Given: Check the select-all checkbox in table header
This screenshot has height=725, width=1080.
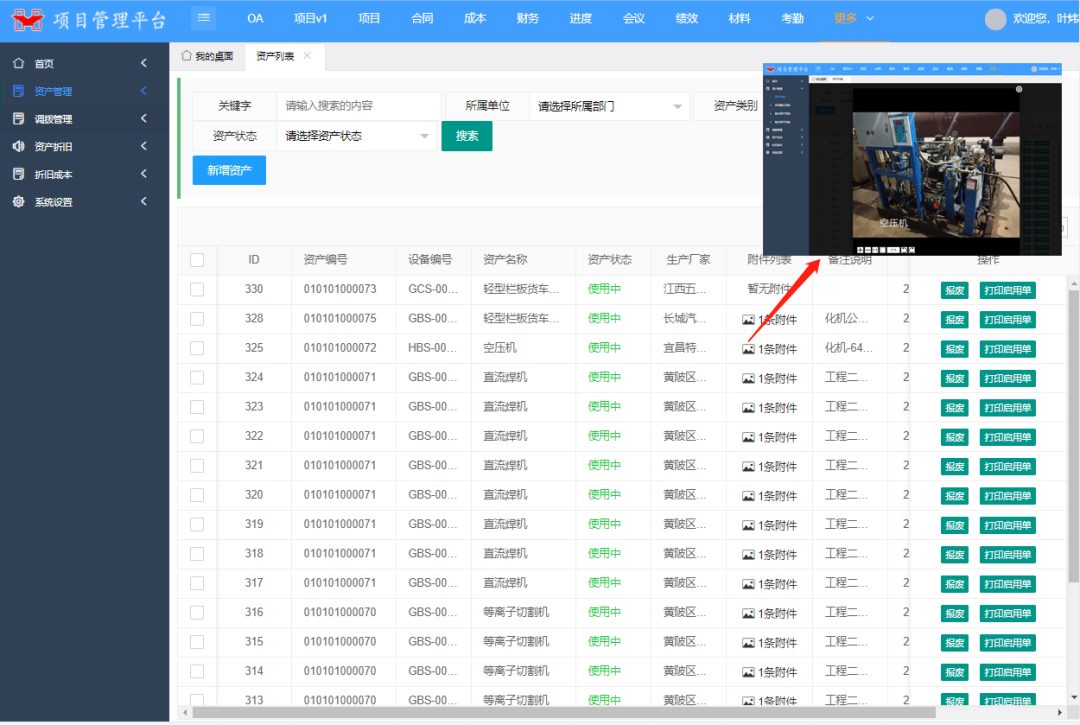Looking at the screenshot, I should coord(198,260).
